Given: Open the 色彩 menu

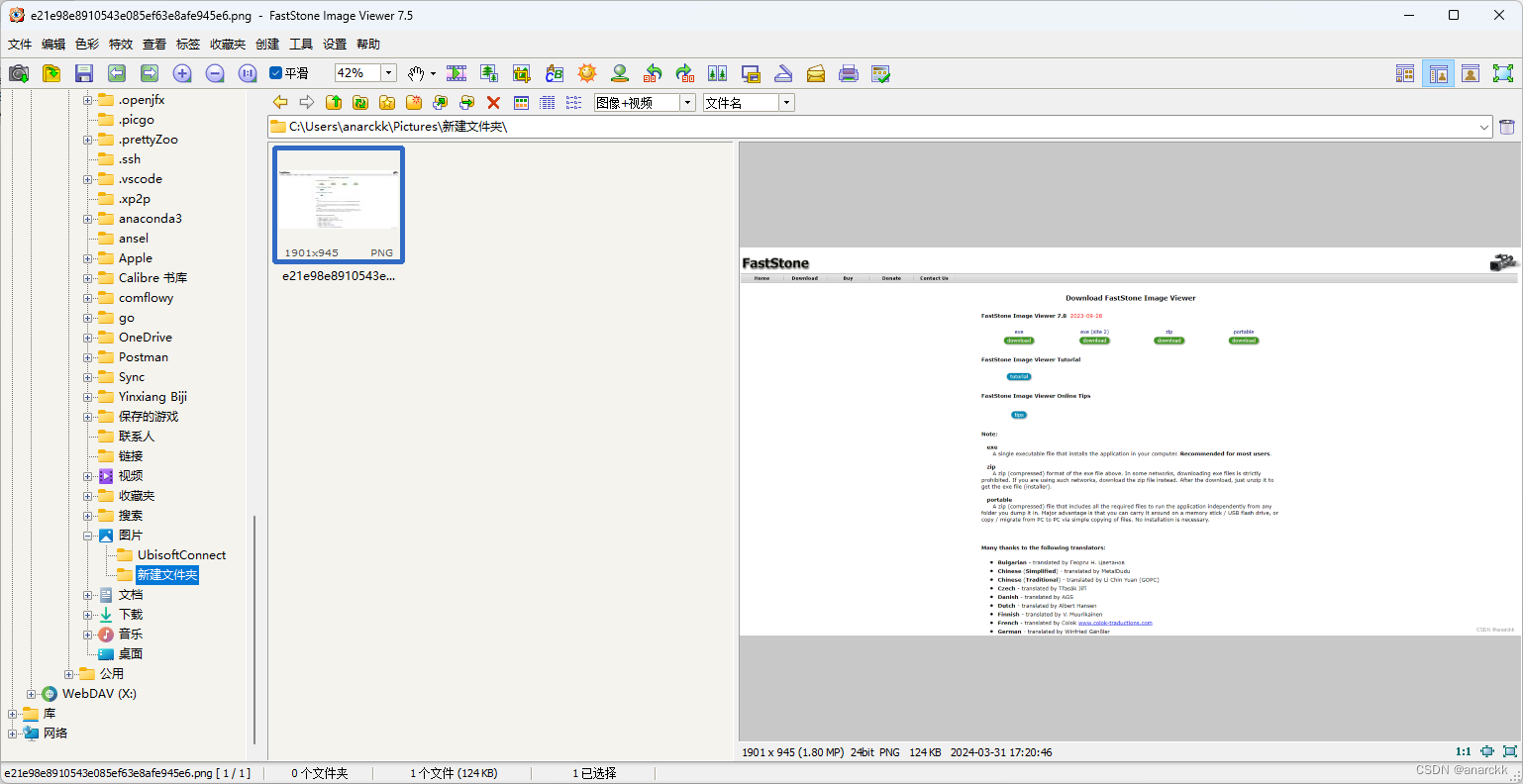Looking at the screenshot, I should coord(87,44).
